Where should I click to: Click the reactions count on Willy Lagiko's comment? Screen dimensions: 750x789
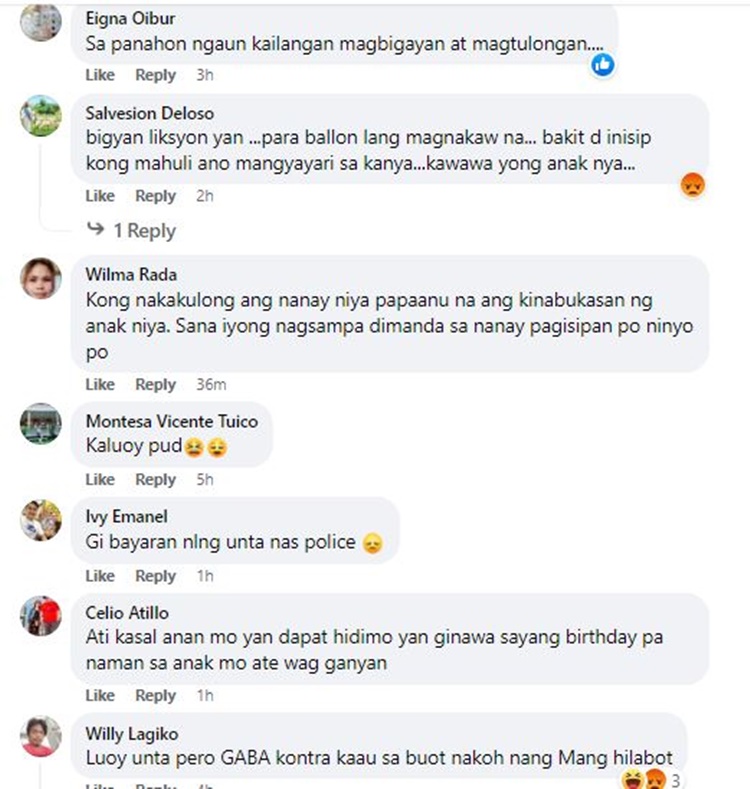click(676, 780)
